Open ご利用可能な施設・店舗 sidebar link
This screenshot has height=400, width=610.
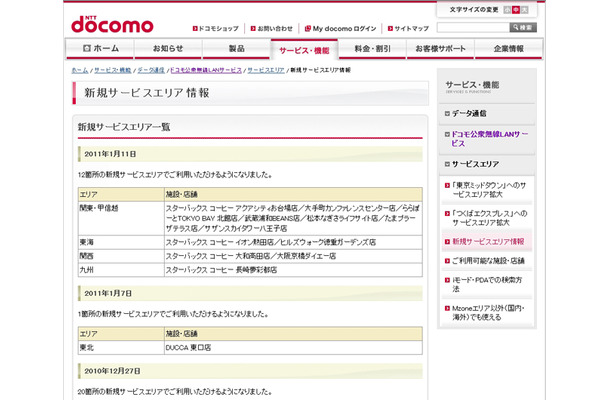(488, 261)
